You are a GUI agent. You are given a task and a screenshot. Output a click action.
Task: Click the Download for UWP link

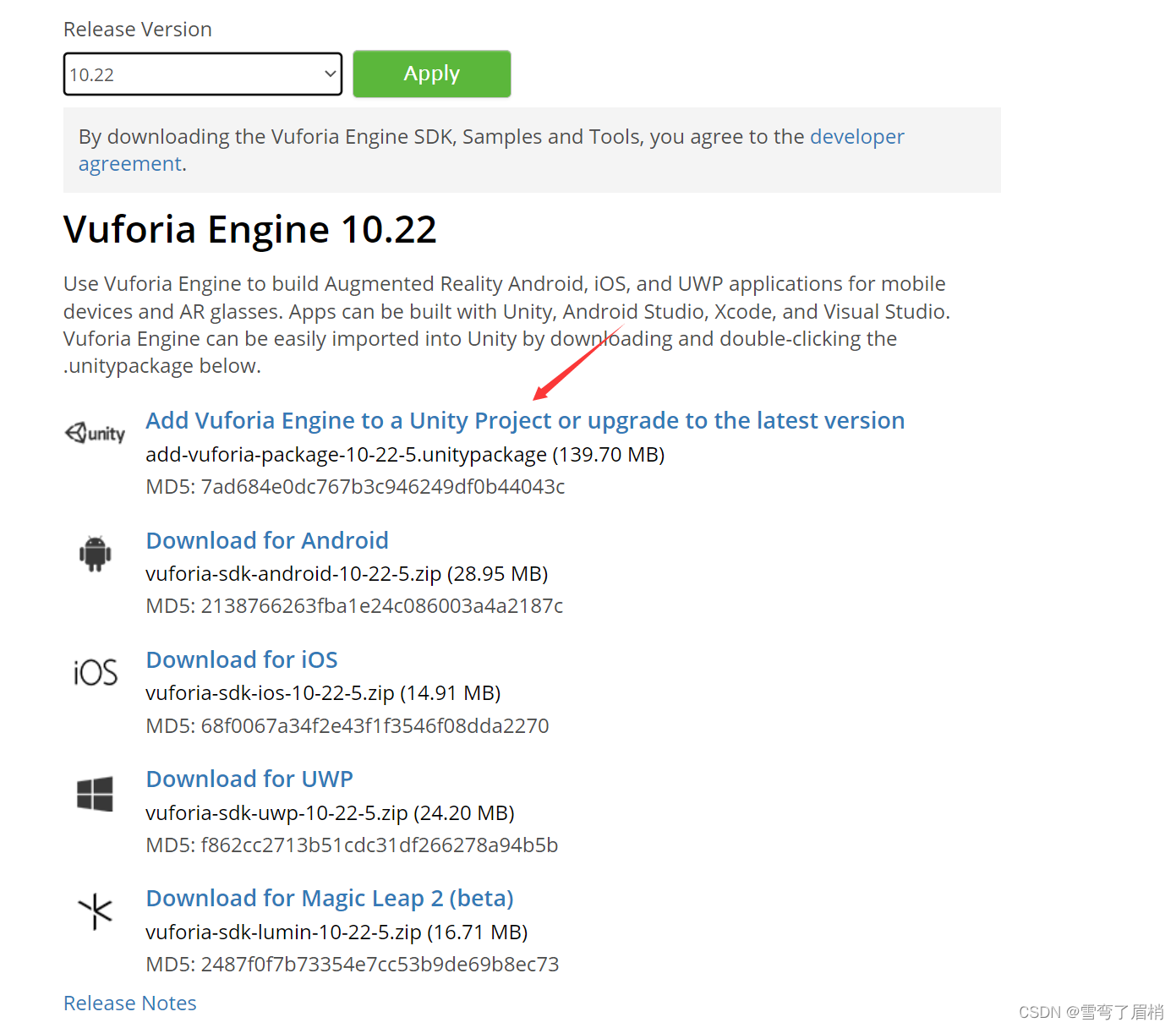(249, 779)
